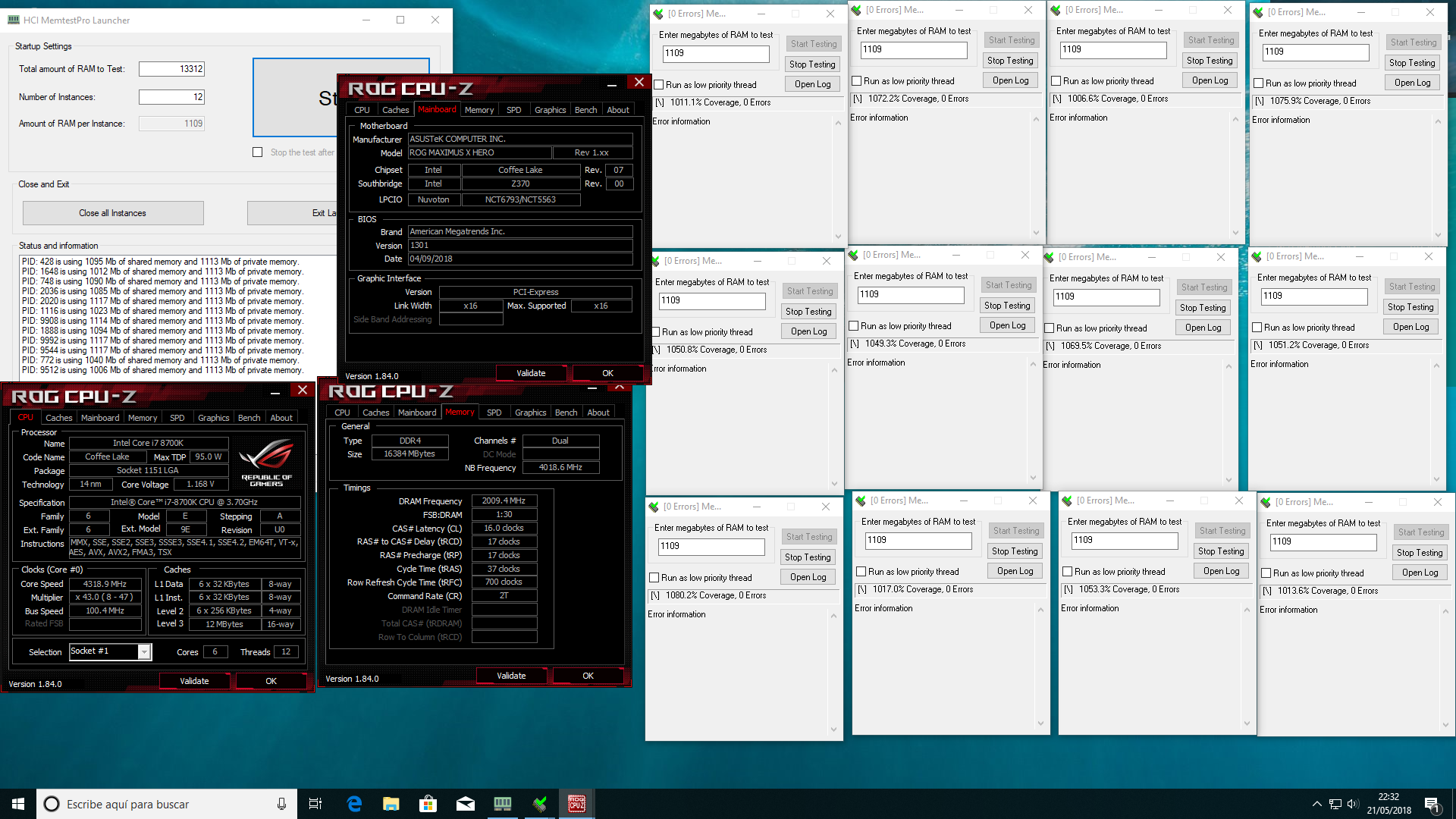Expand the Socket #1 selection dropdown
The image size is (1456, 819).
click(x=144, y=651)
